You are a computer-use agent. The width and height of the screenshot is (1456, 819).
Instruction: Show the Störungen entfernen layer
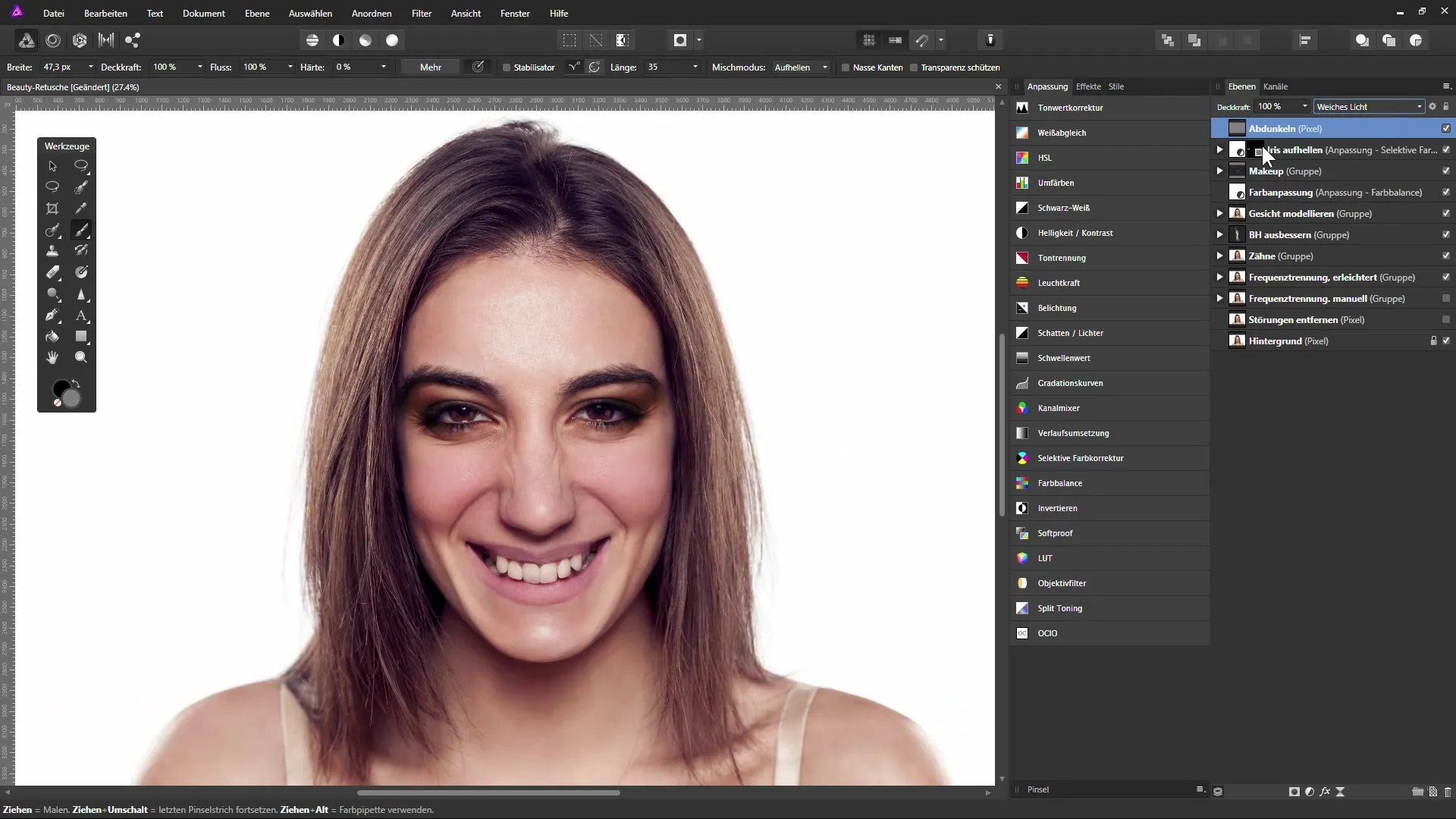(x=1446, y=320)
